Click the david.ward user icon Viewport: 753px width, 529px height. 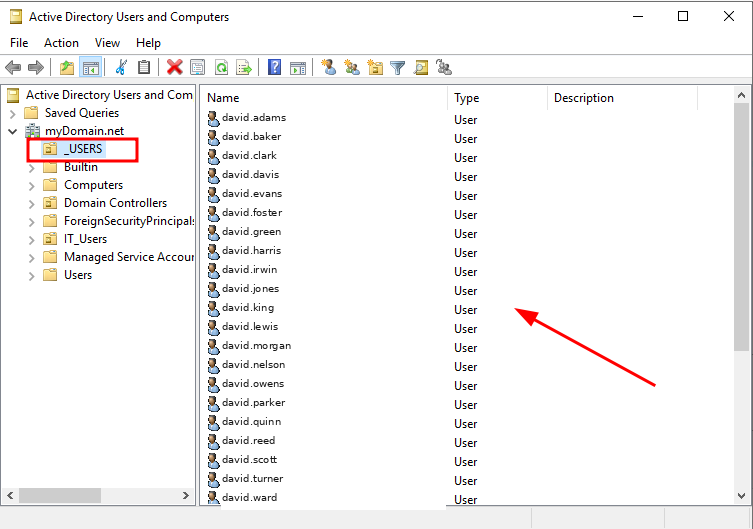[x=213, y=497]
